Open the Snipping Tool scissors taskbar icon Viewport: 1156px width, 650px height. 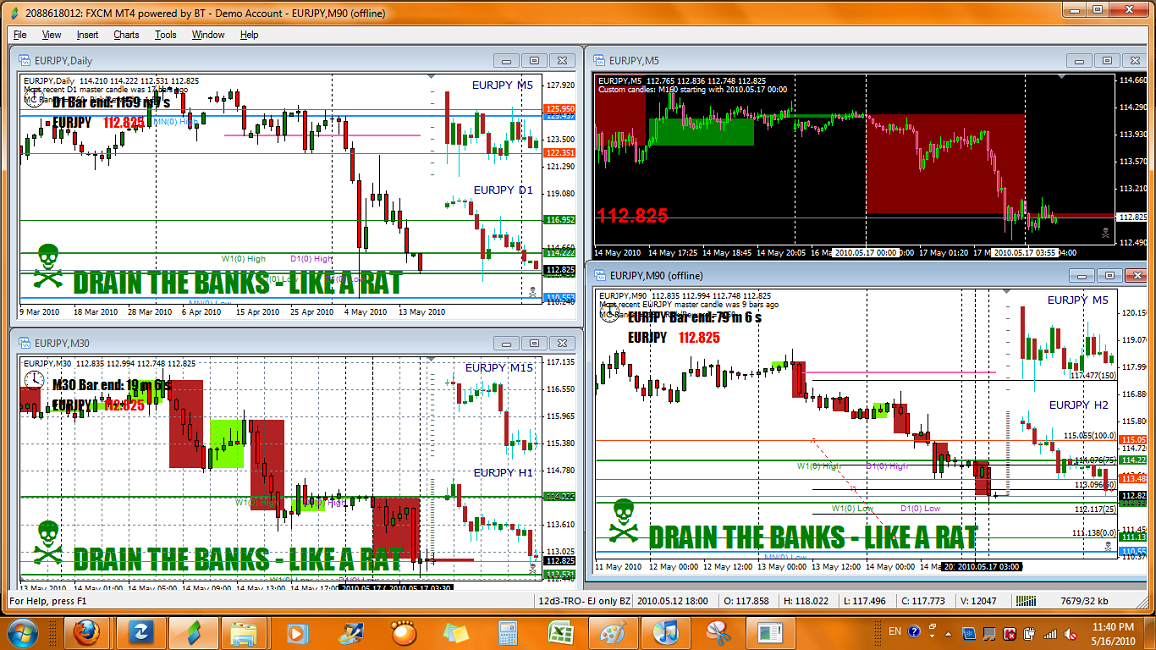coord(717,633)
